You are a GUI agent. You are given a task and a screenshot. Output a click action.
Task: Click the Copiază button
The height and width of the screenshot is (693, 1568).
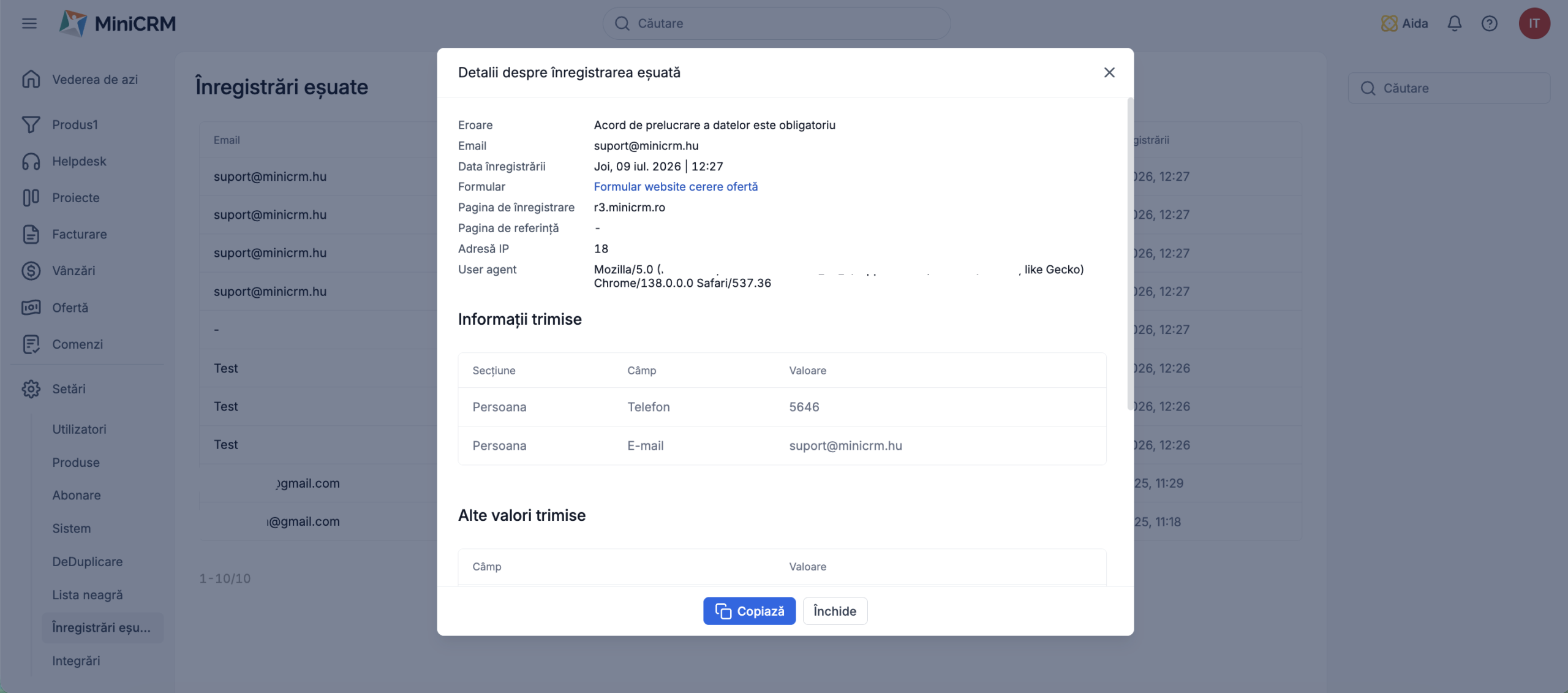[x=749, y=610]
